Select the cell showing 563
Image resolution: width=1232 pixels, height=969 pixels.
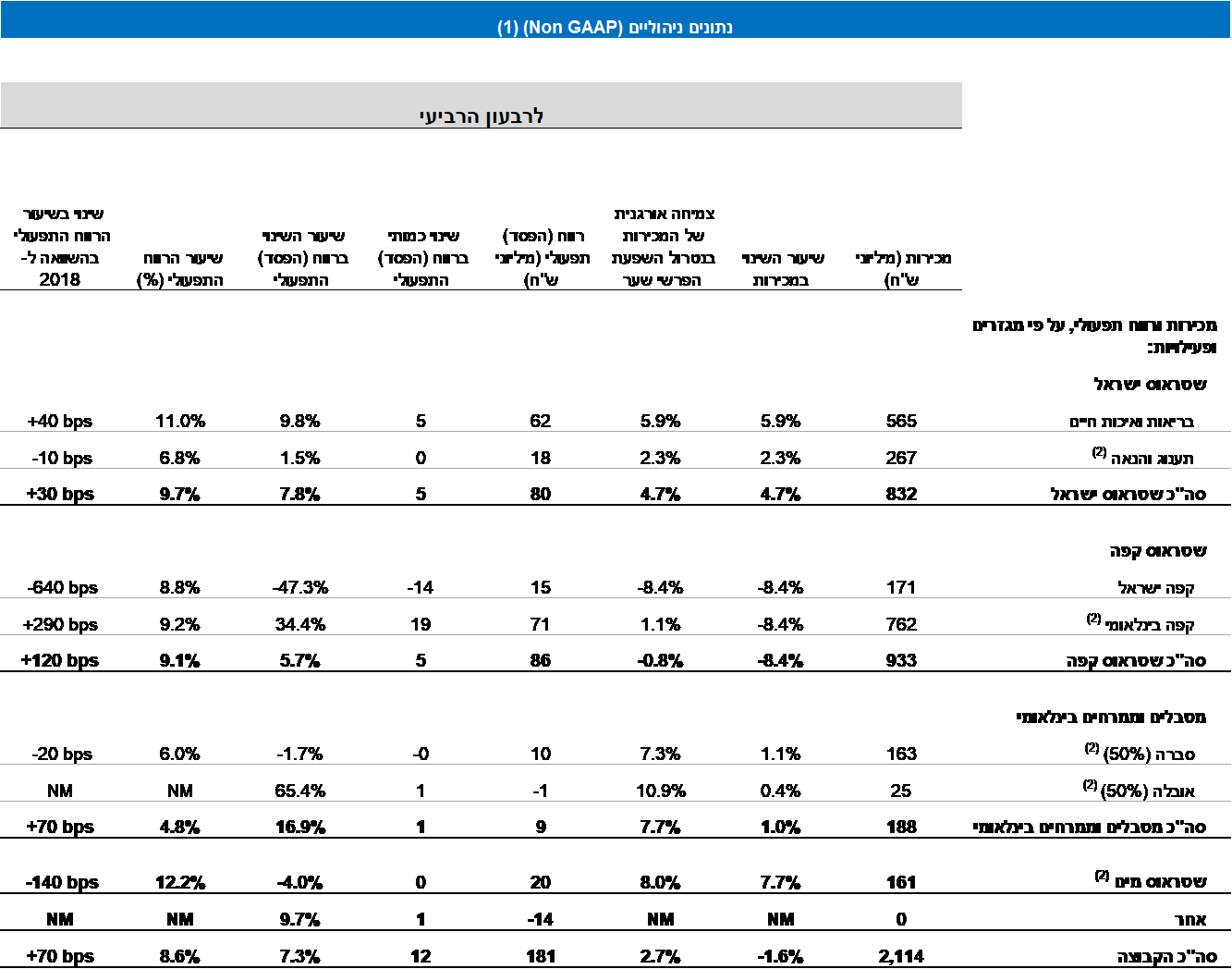(x=900, y=421)
